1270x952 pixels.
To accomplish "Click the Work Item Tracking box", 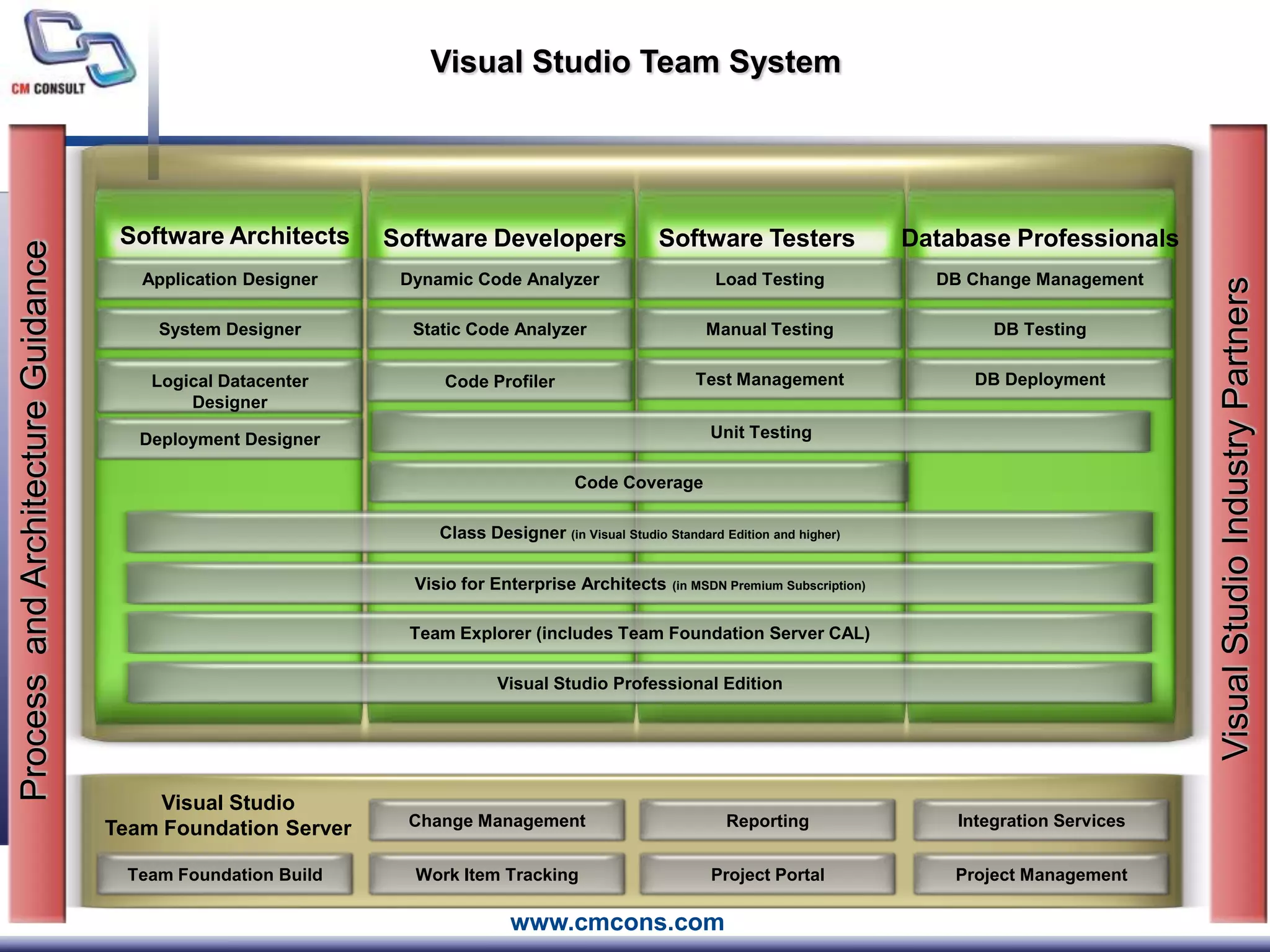I will (x=497, y=875).
